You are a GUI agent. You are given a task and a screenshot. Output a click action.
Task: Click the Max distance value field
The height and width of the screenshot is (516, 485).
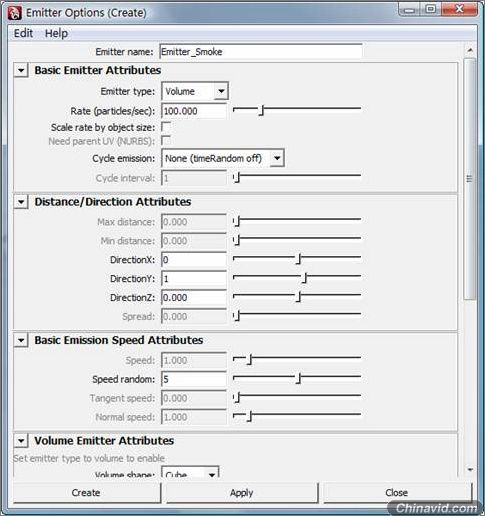click(x=194, y=222)
